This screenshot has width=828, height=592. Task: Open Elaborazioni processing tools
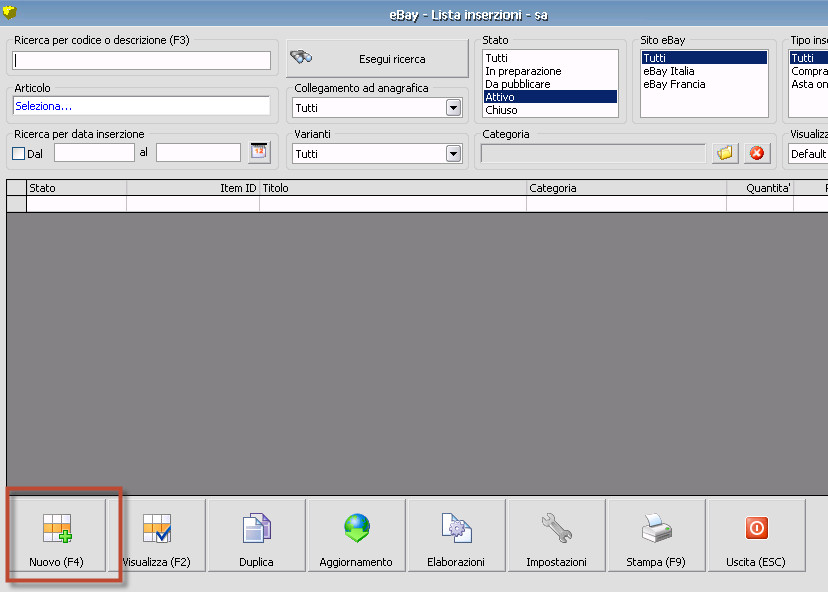coord(456,535)
